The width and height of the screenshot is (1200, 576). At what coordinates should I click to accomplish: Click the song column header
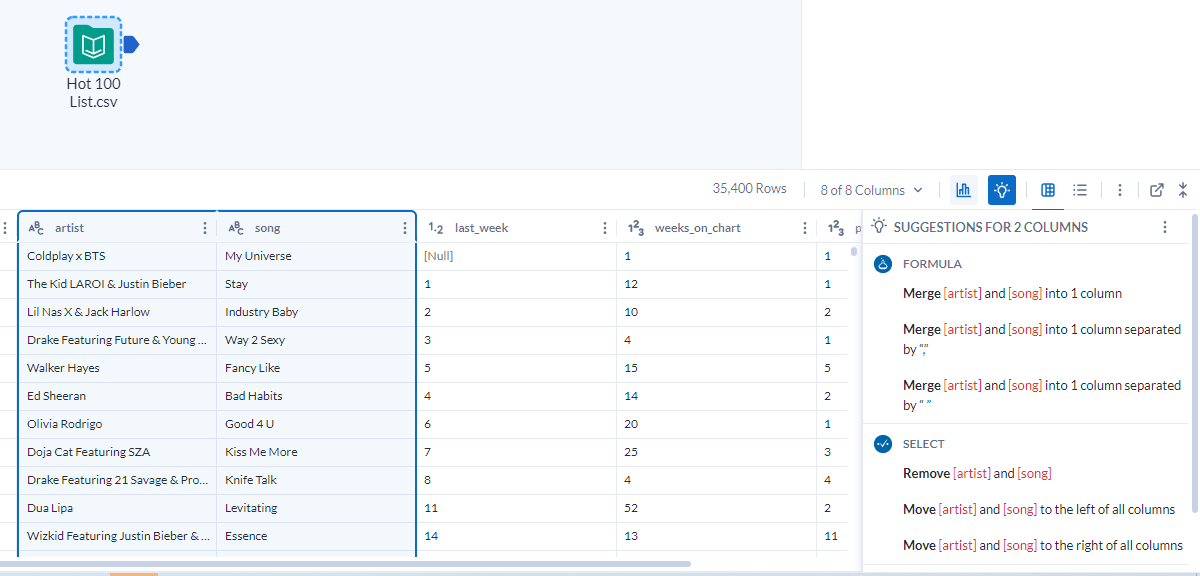[x=317, y=228]
